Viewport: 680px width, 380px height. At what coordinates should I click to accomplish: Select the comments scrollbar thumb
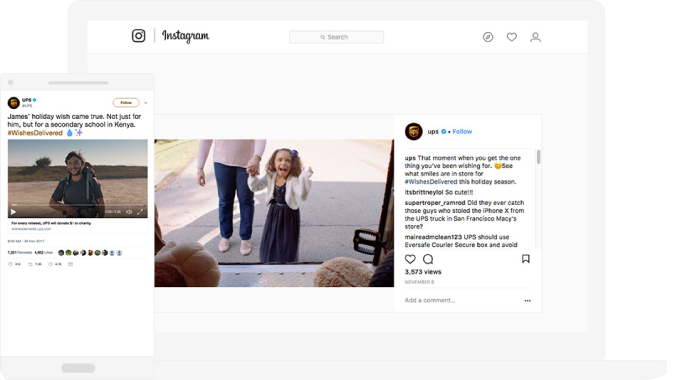539,157
